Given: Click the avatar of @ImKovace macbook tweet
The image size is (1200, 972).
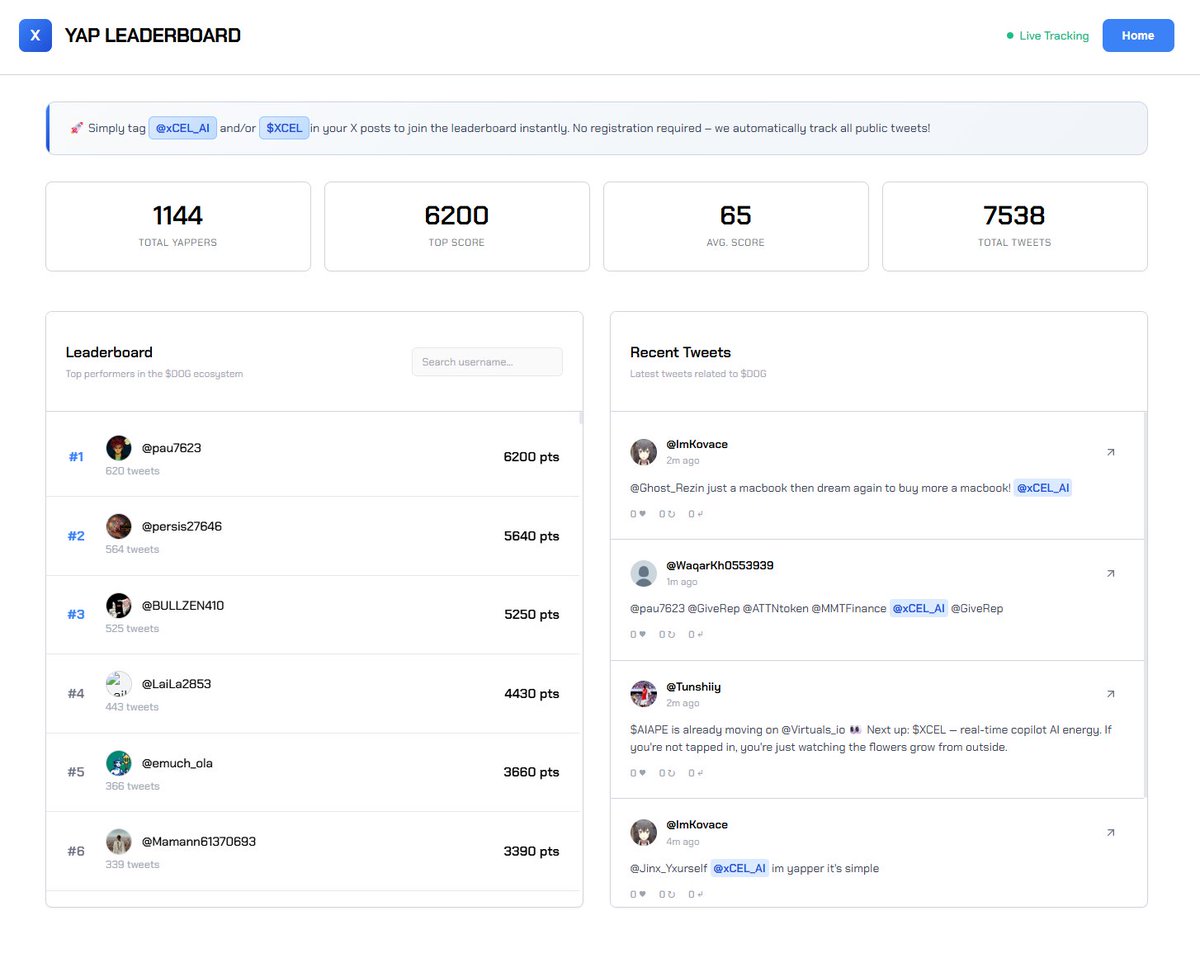Looking at the screenshot, I should coord(643,452).
